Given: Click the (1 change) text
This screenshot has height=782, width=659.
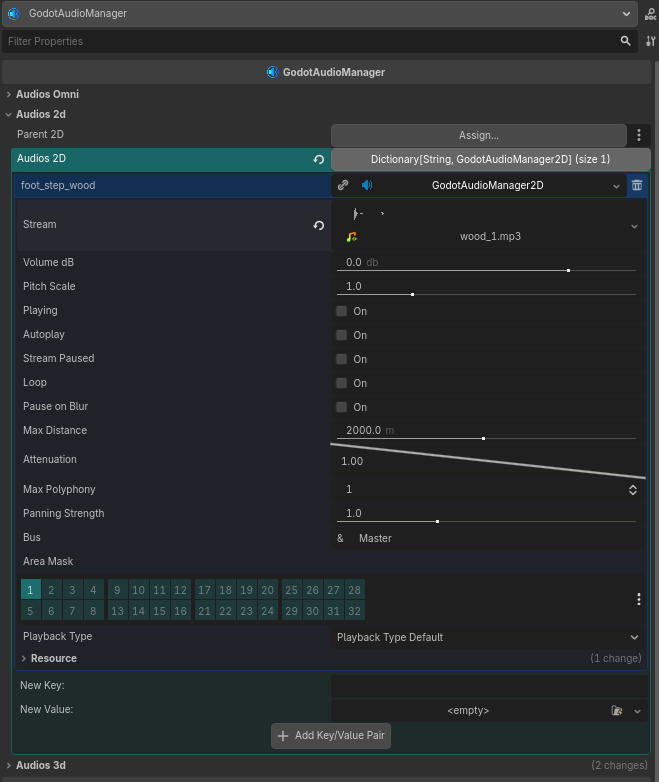Looking at the screenshot, I should (x=616, y=658).
